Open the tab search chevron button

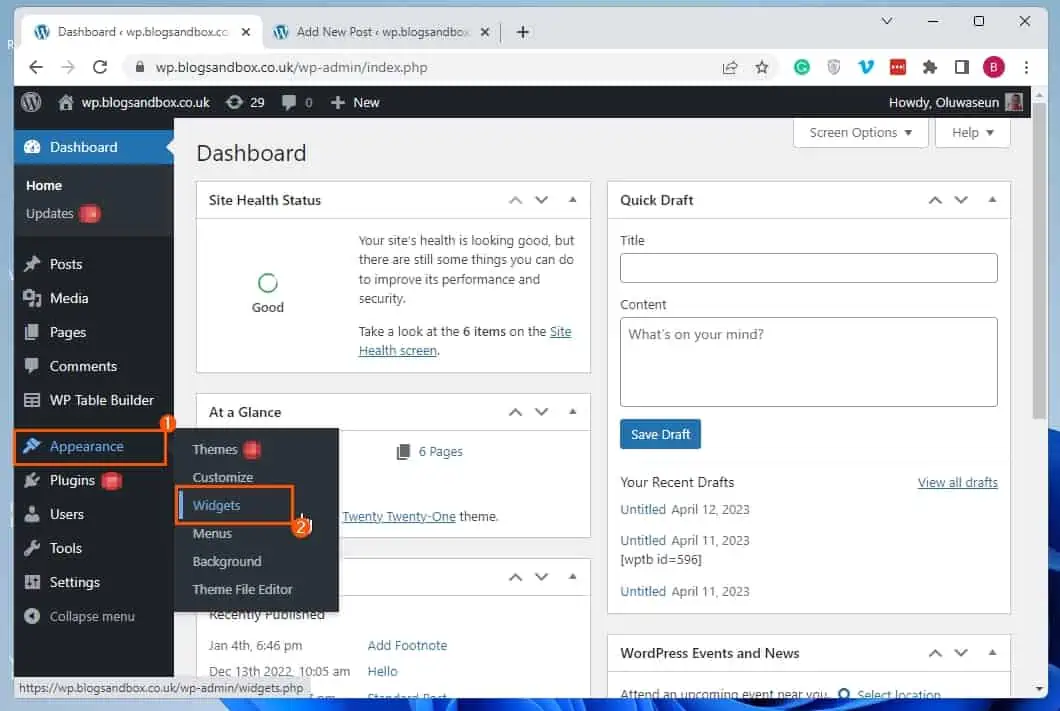coord(887,21)
